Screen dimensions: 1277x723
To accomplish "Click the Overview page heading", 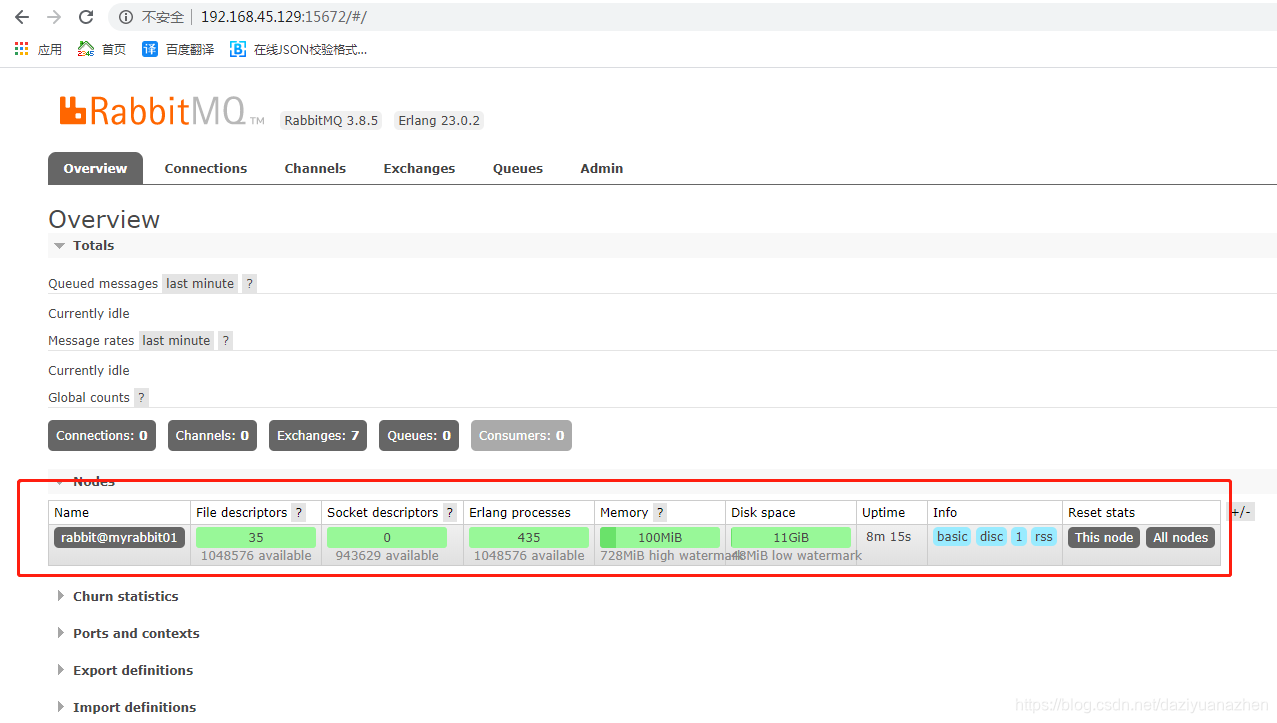I will pos(104,220).
